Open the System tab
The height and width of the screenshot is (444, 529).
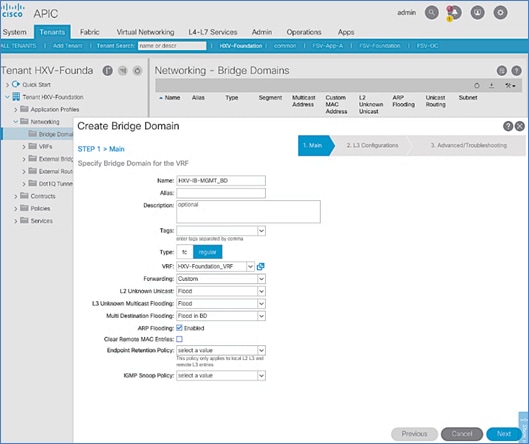[15, 32]
